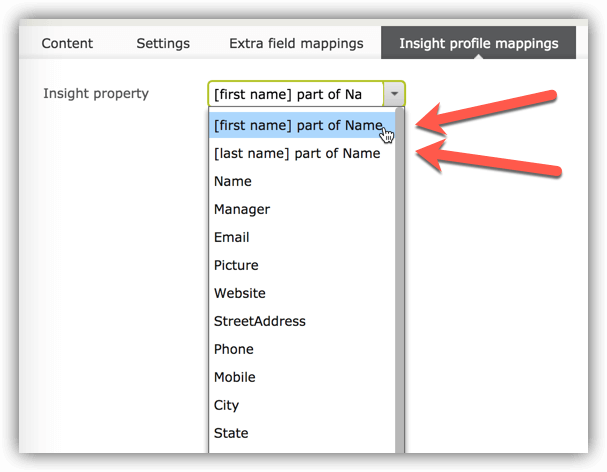Pick the State option in the list
Screen dimensions: 607x472
tap(231, 433)
